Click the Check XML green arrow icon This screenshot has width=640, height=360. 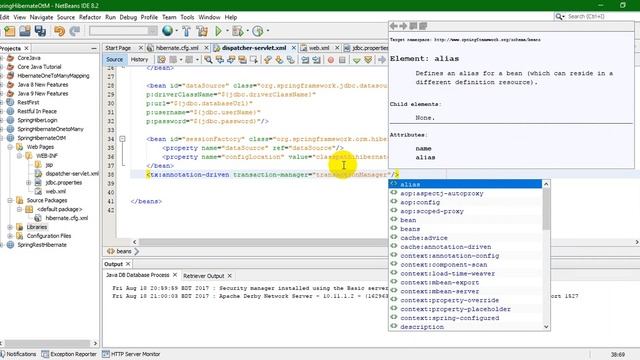[x=357, y=60]
